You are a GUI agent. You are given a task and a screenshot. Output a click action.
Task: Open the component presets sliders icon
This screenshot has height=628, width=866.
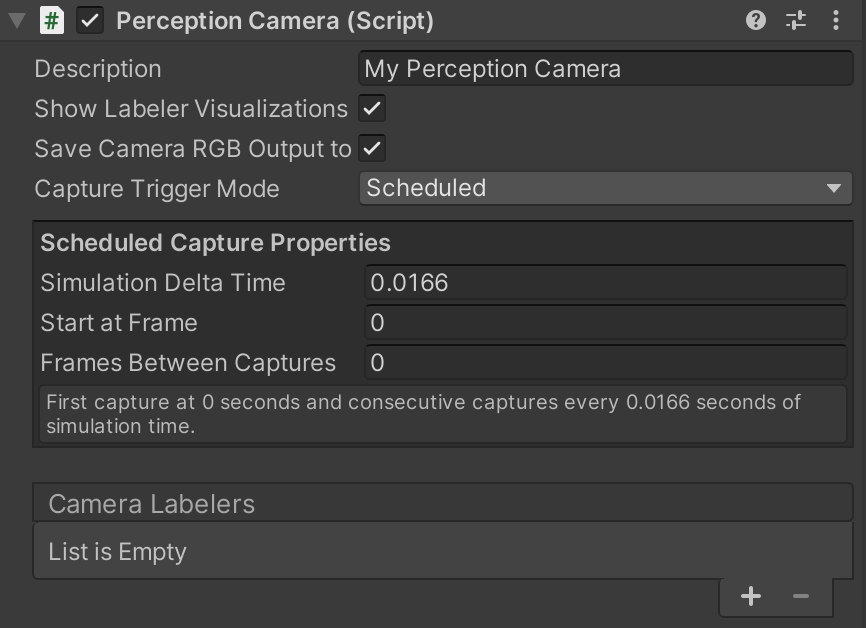(796, 20)
